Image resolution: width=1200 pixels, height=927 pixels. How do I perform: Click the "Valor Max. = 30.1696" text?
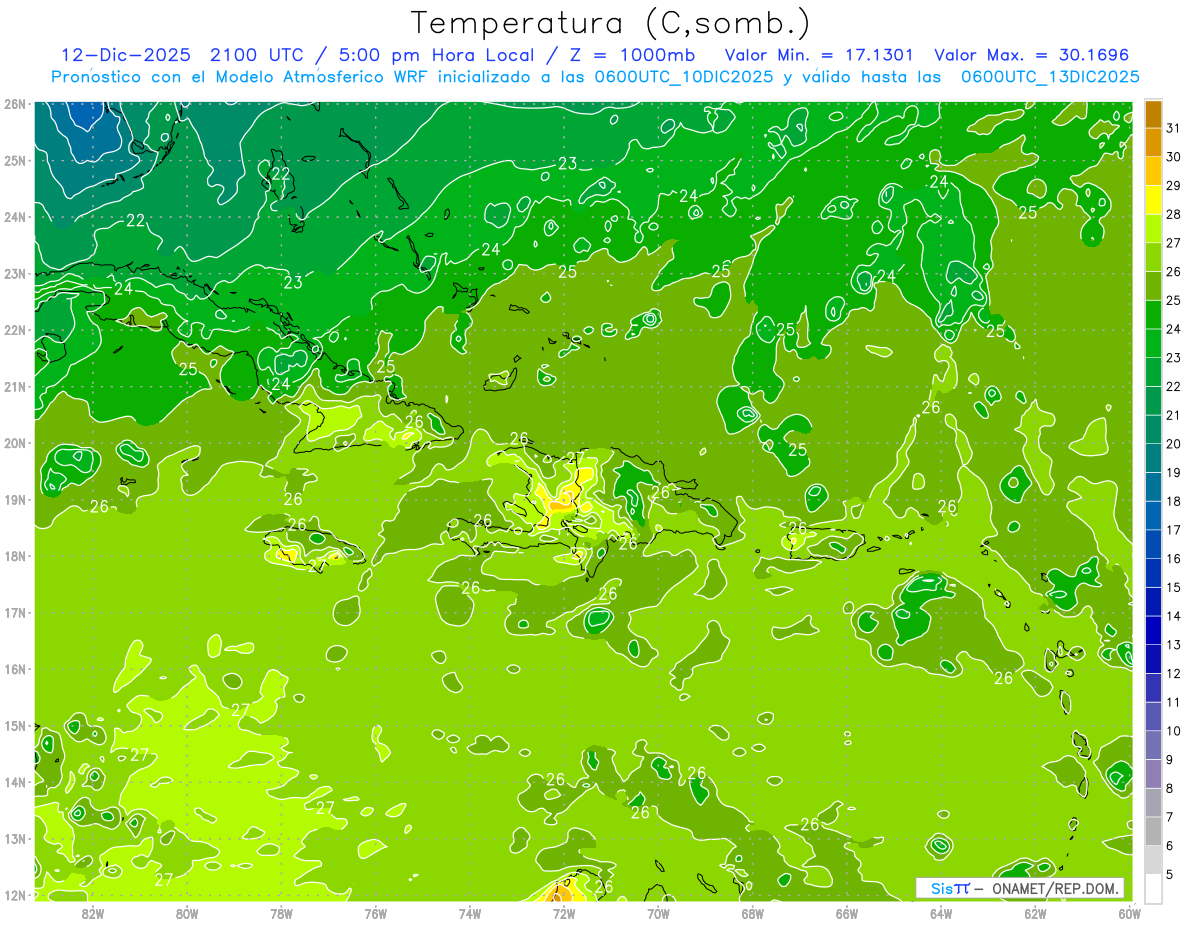coord(1031,55)
